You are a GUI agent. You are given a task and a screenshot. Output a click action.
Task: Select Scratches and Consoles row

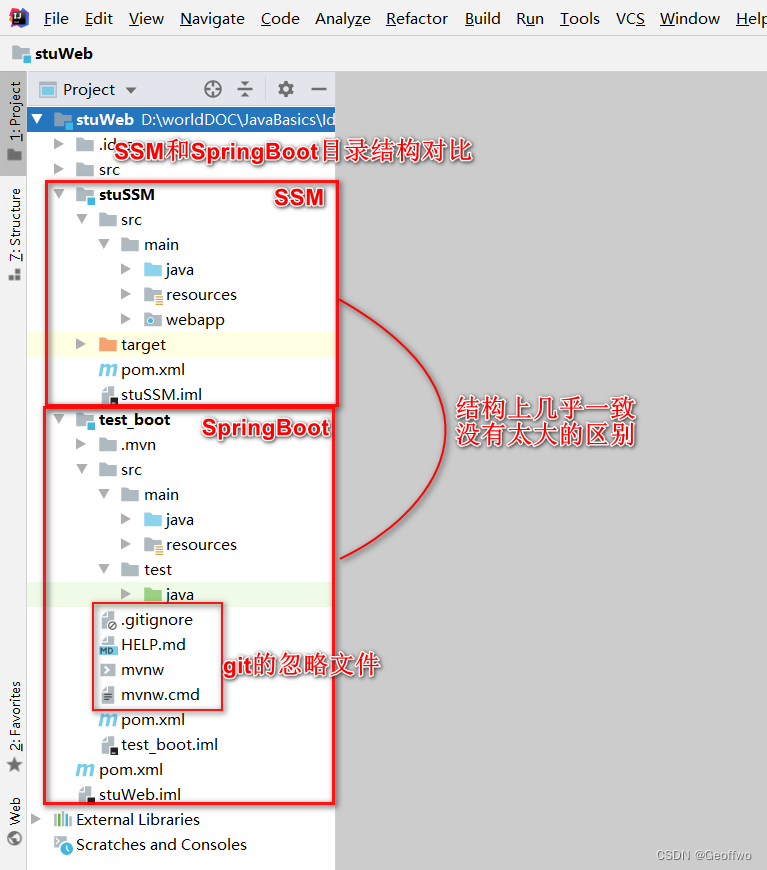pos(181,844)
